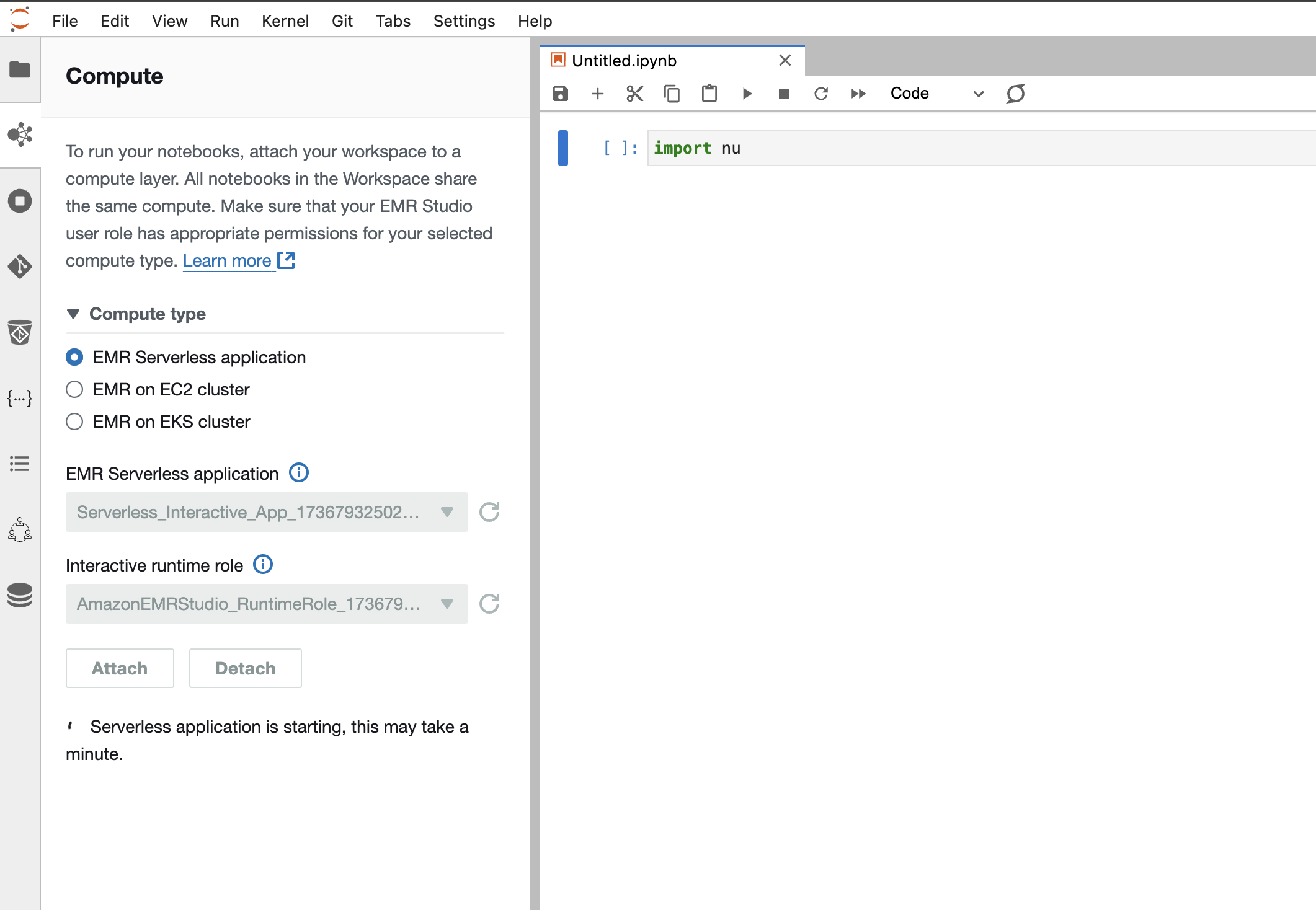
Task: Open the EMR compute cluster sidebar icon
Action: point(20,135)
